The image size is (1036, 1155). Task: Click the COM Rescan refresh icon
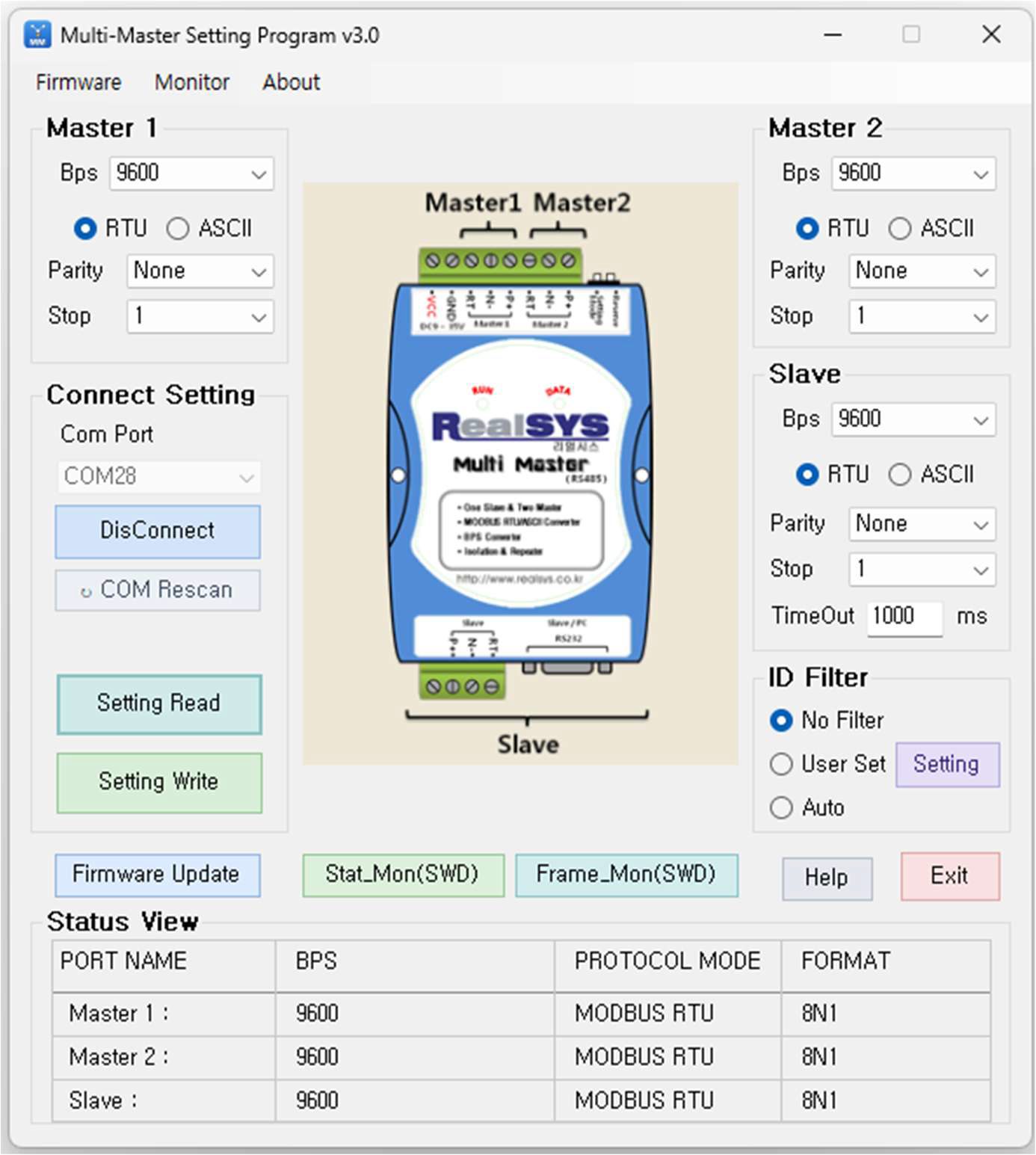86,591
